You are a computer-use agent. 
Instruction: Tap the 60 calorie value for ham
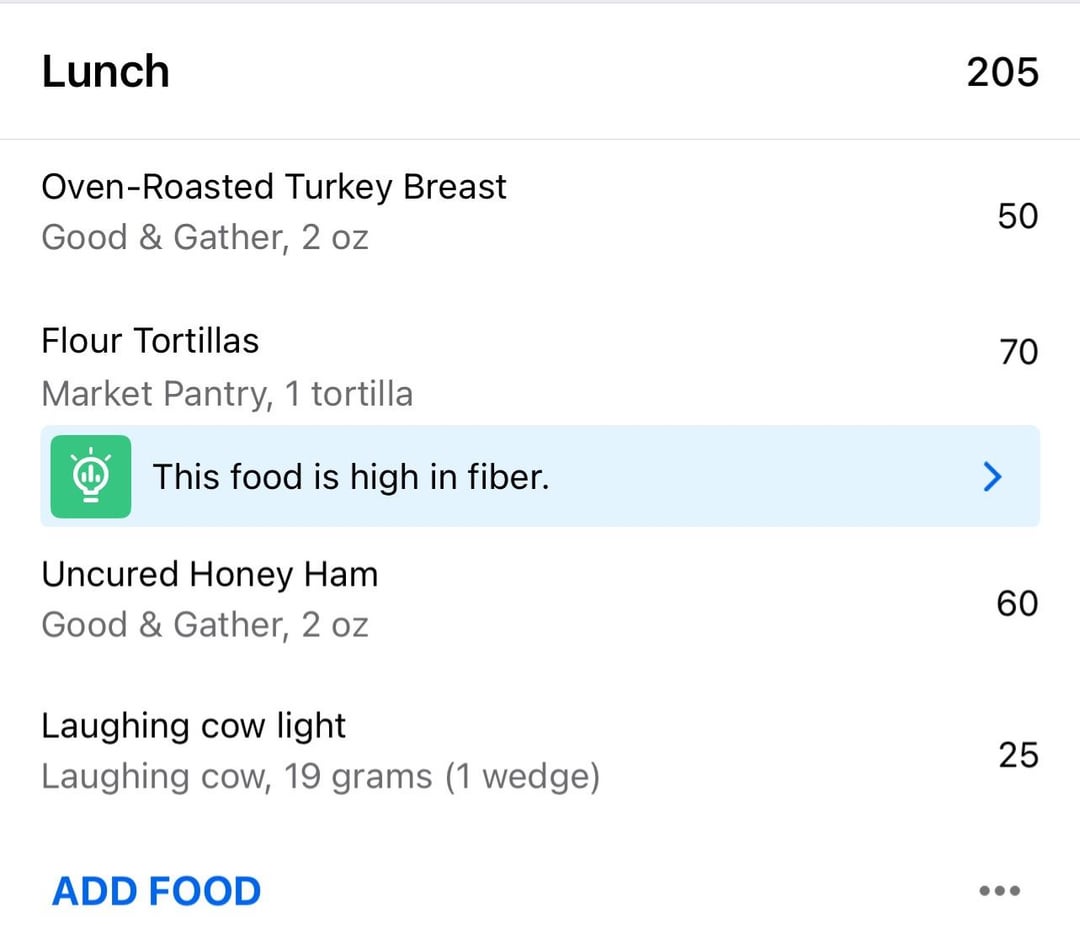click(x=1017, y=603)
